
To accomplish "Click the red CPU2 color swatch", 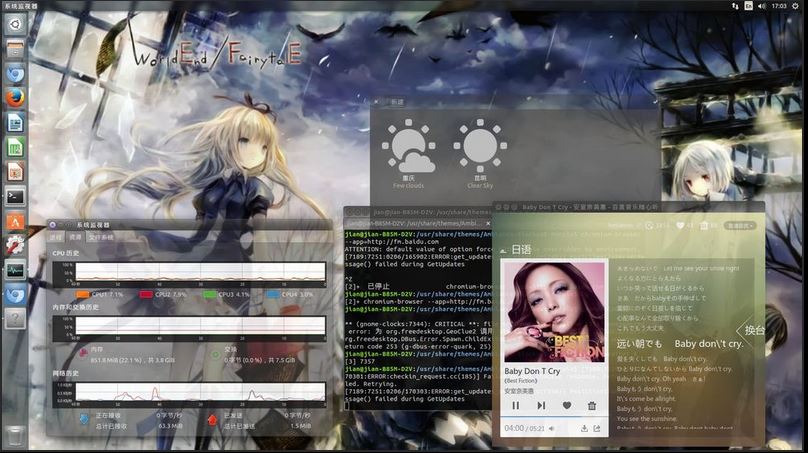I will coord(146,295).
